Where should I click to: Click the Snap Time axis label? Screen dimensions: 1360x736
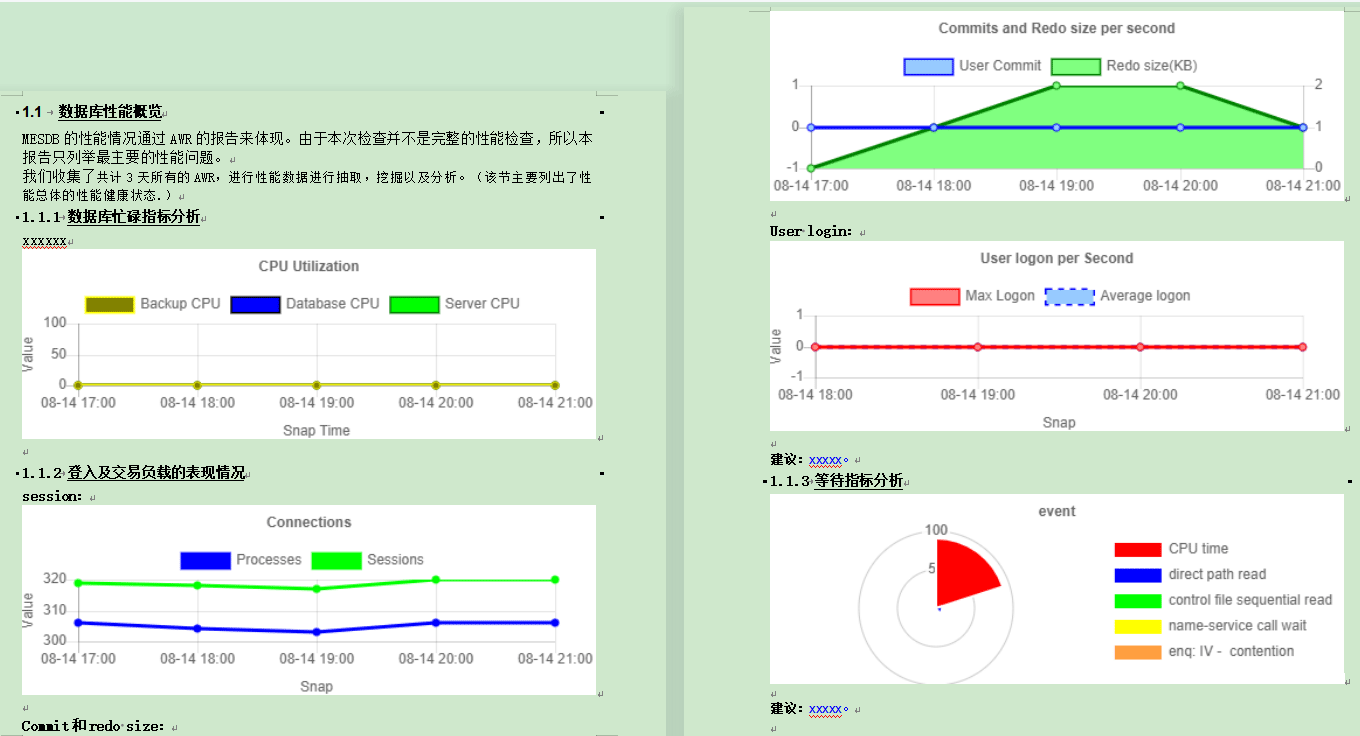(316, 430)
